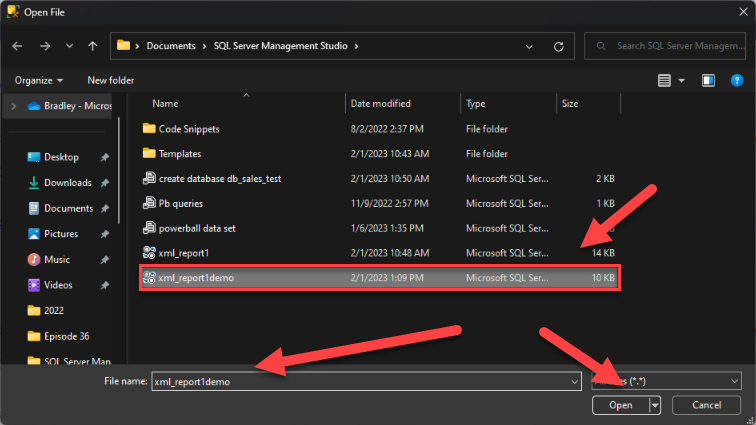Image resolution: width=756 pixels, height=425 pixels.
Task: Click the navigation pane scrollbar
Action: [119, 171]
